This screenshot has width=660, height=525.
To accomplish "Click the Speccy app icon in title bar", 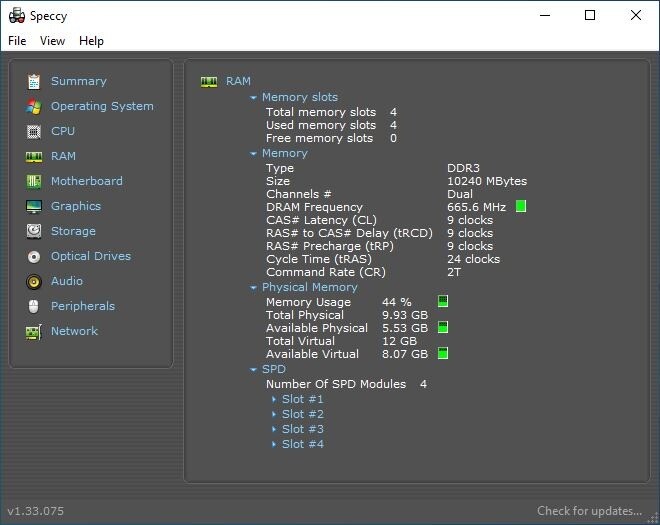I will 17,16.
